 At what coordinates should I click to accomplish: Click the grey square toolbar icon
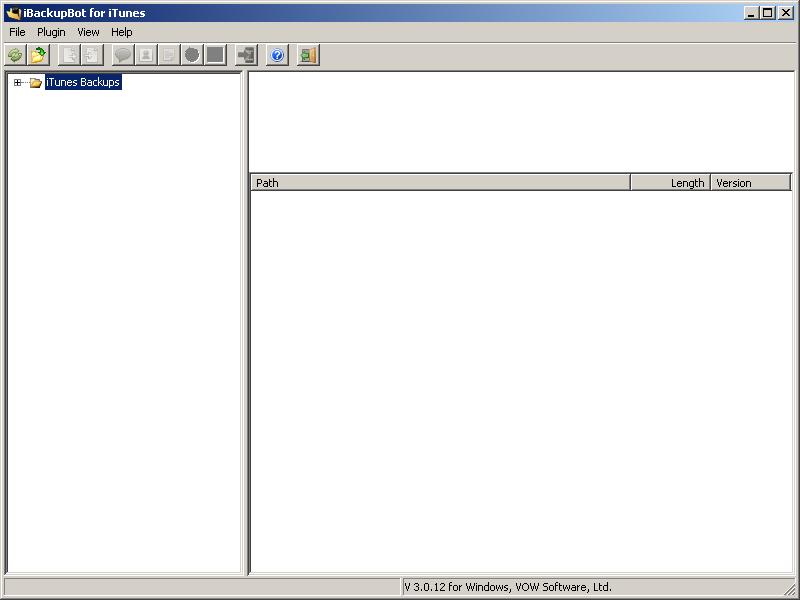tap(215, 55)
